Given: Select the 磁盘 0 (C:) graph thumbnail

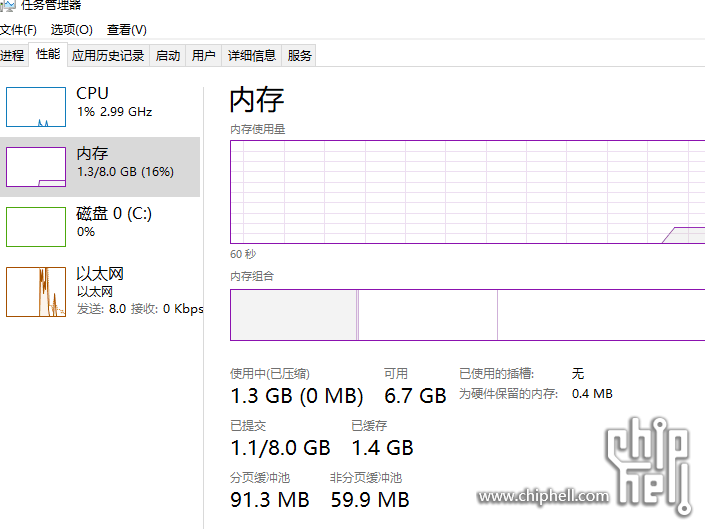Looking at the screenshot, I should coord(36,227).
